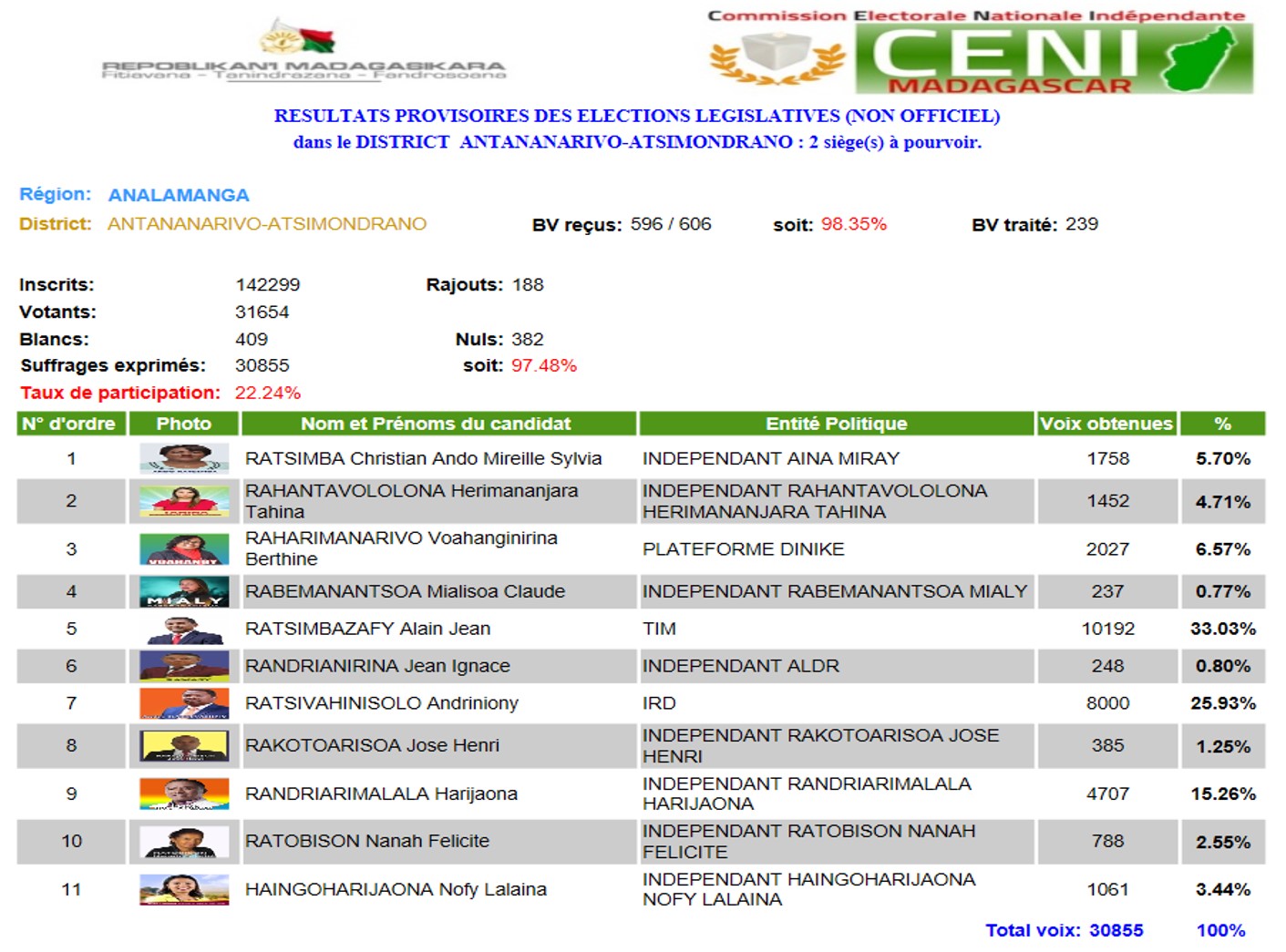Click the TIM political entity cell

(x=837, y=629)
